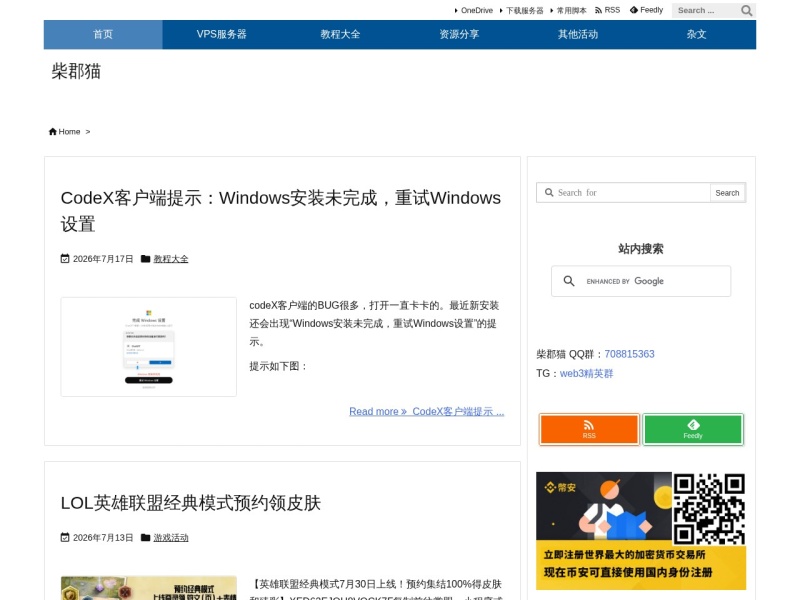Open the 游戏活动 category link
The image size is (800, 600).
pos(171,538)
